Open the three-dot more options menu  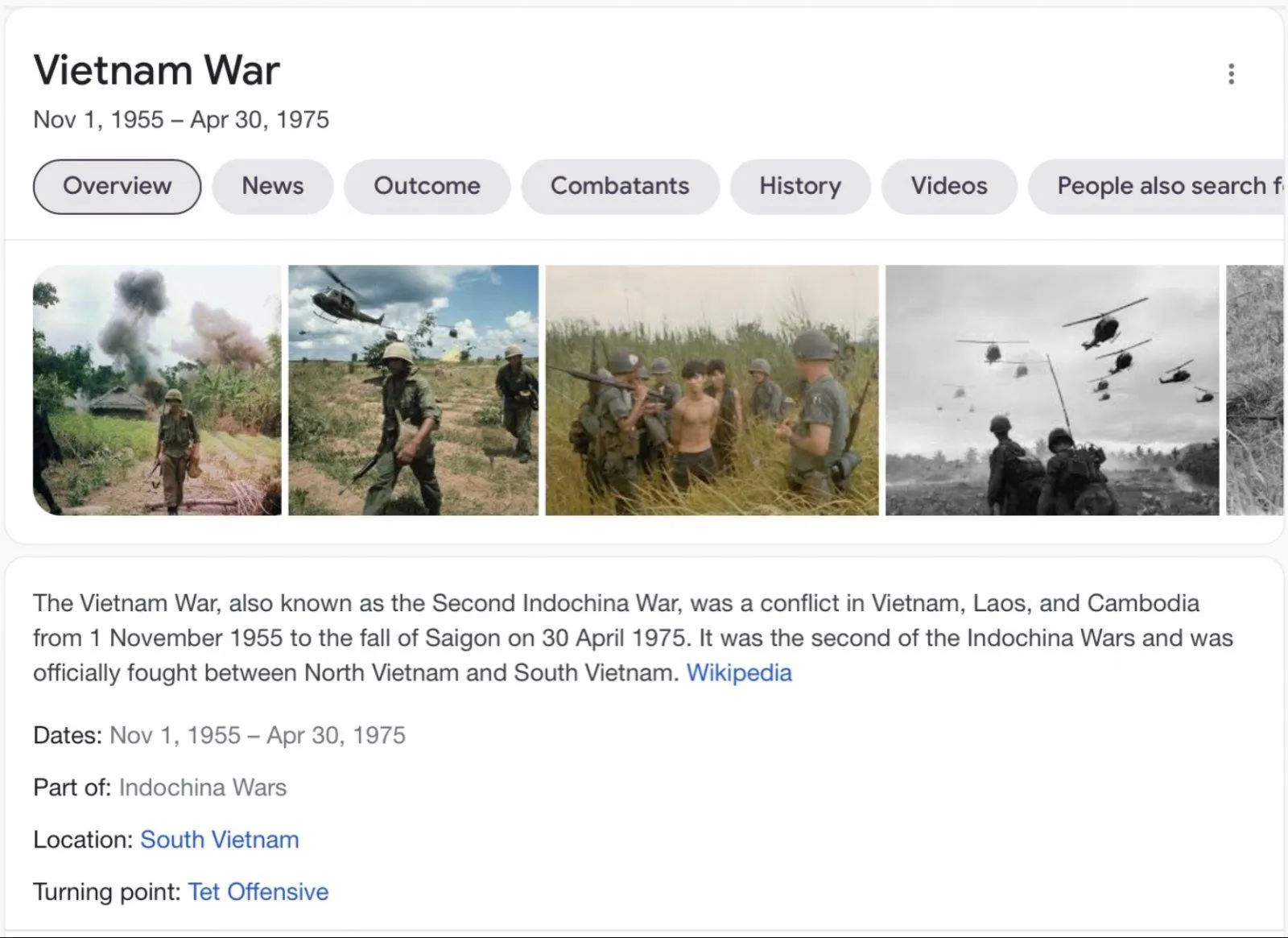pos(1230,74)
